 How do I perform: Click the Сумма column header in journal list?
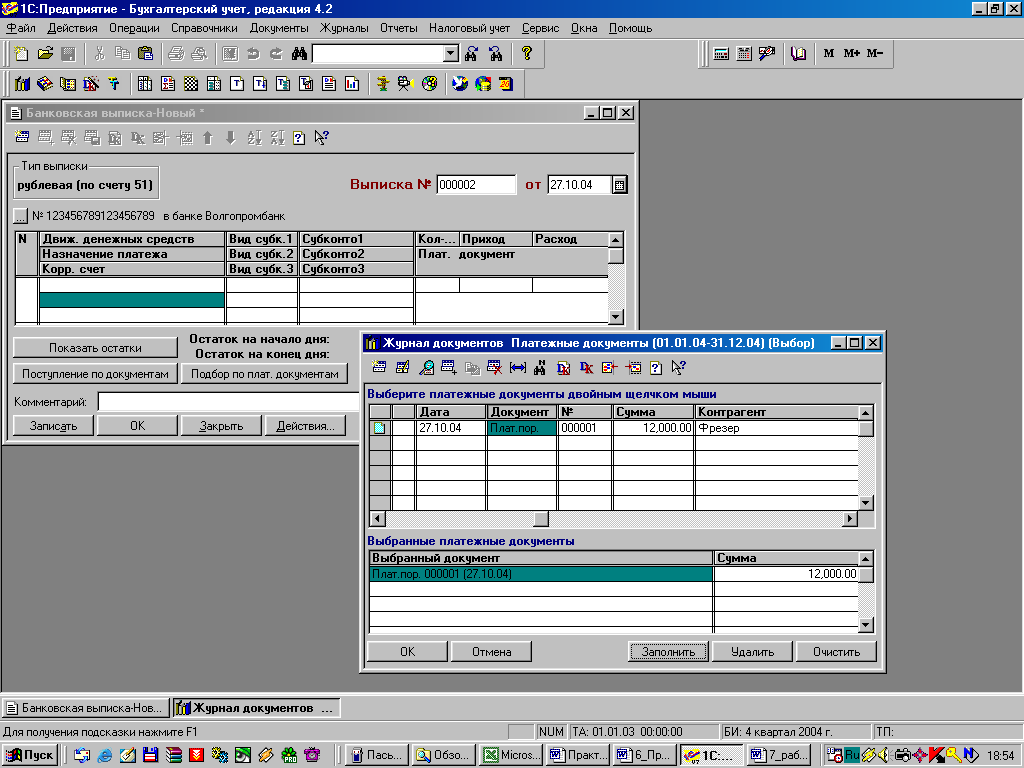tap(653, 412)
